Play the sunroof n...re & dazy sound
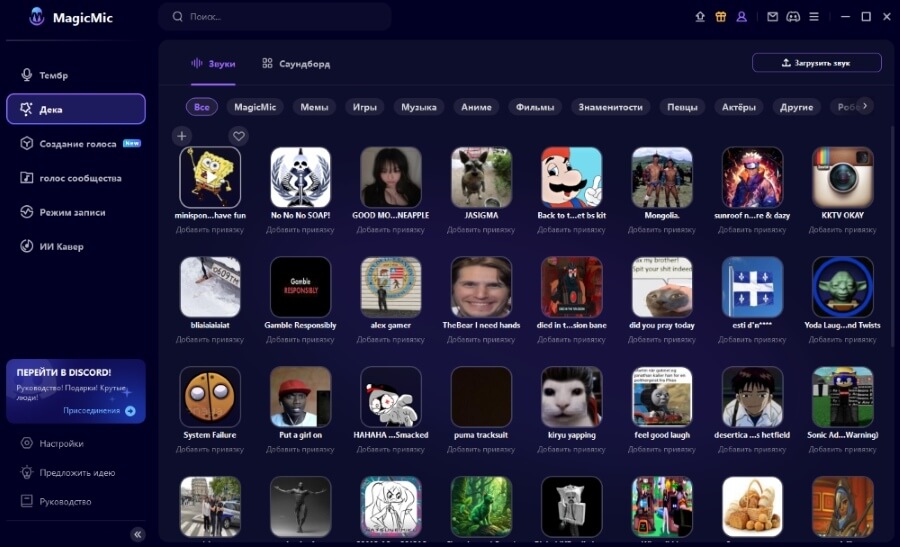The image size is (900, 547). tap(752, 177)
